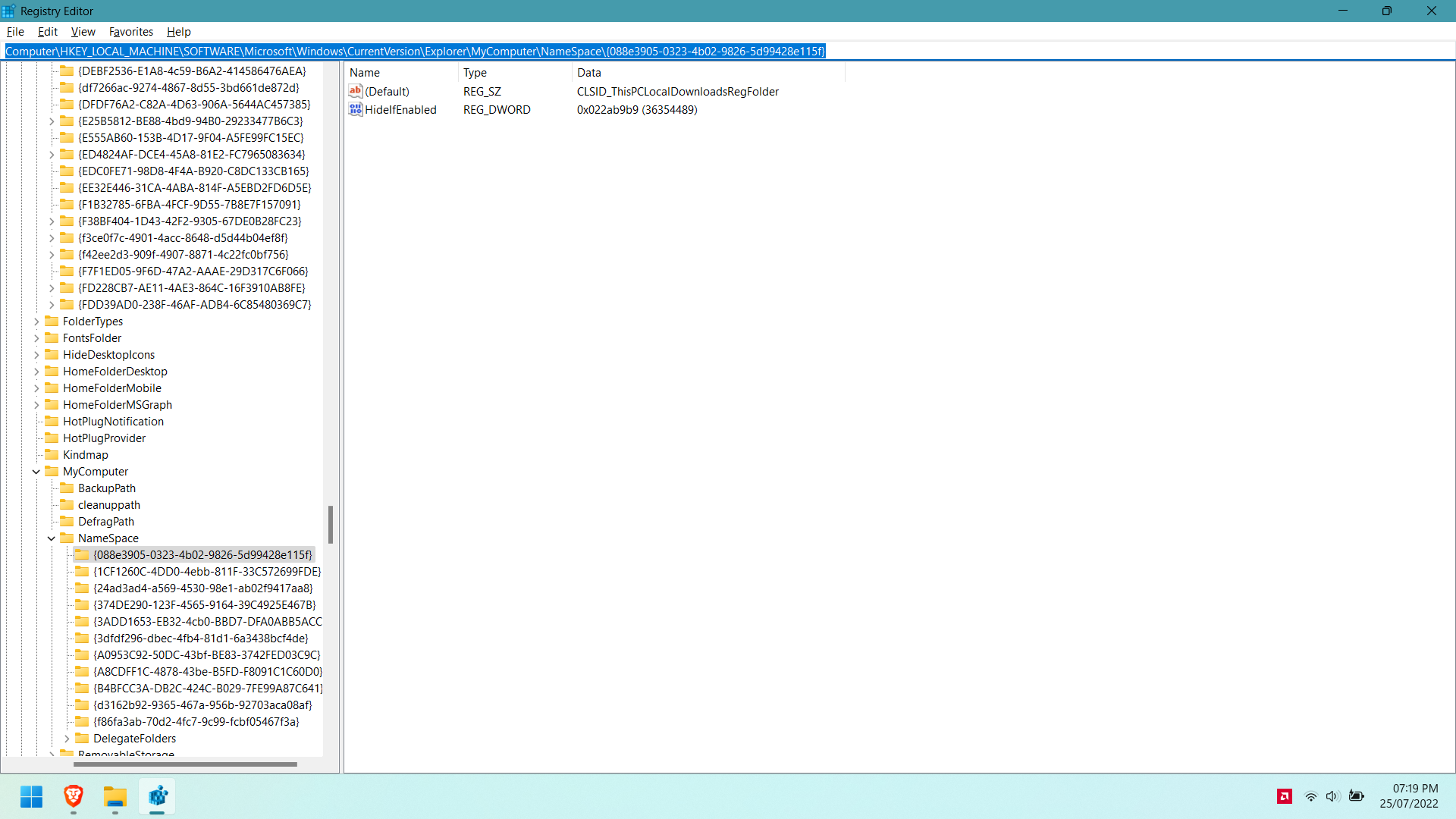Select the HideIfEnabled DWORD value icon

coord(356,109)
